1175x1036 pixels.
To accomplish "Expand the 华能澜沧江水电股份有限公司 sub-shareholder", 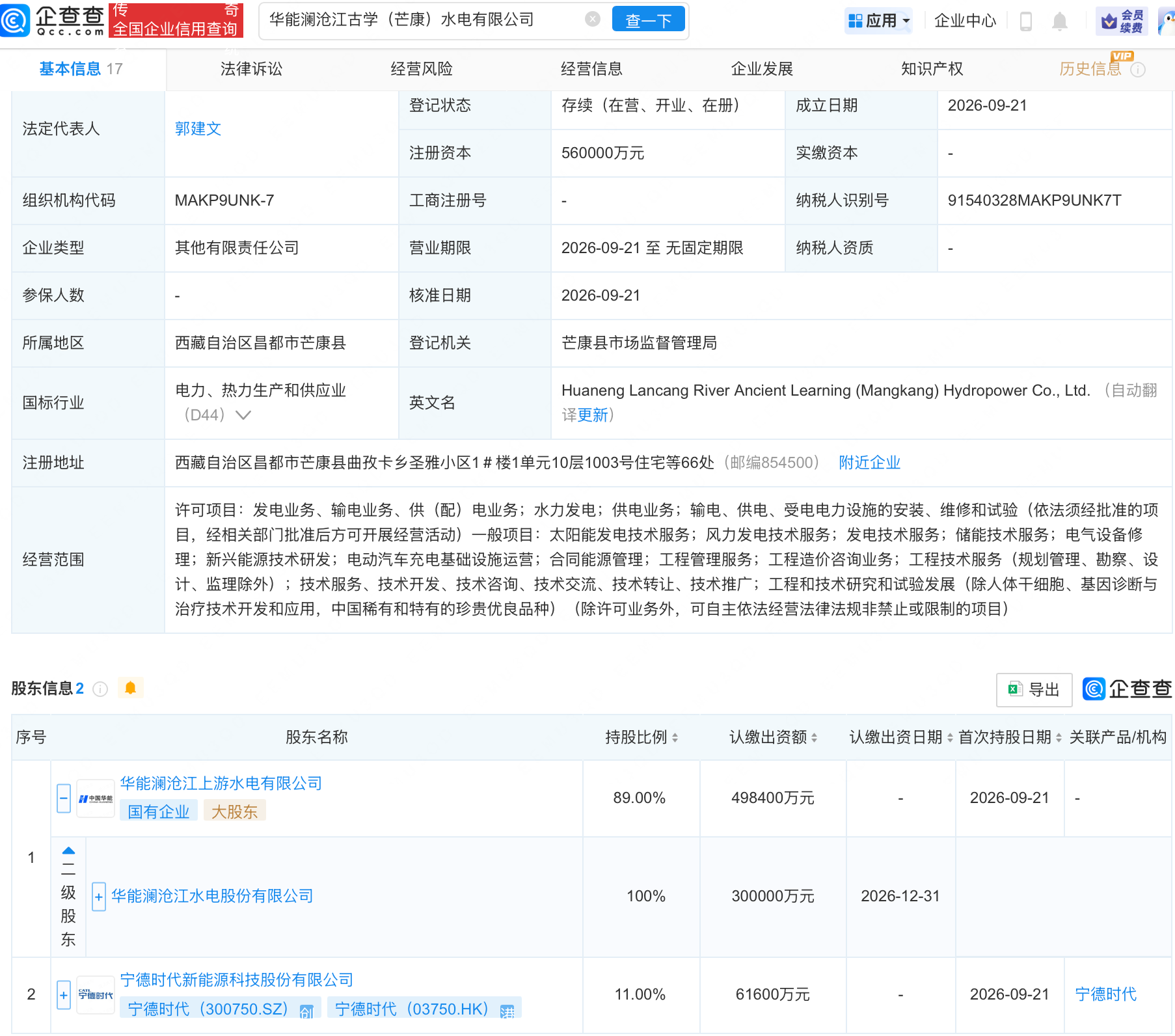I will point(99,897).
